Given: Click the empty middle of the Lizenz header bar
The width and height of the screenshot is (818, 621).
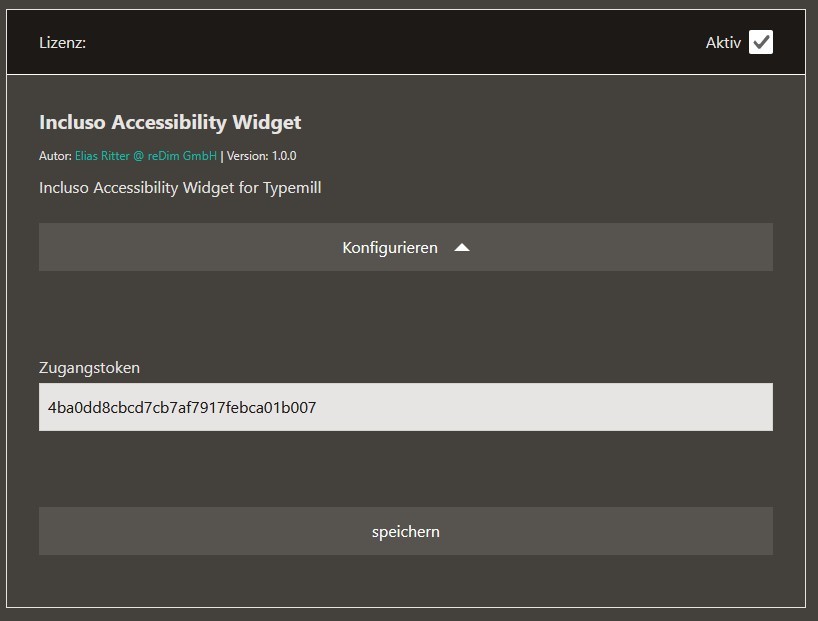Looking at the screenshot, I should tap(400, 43).
